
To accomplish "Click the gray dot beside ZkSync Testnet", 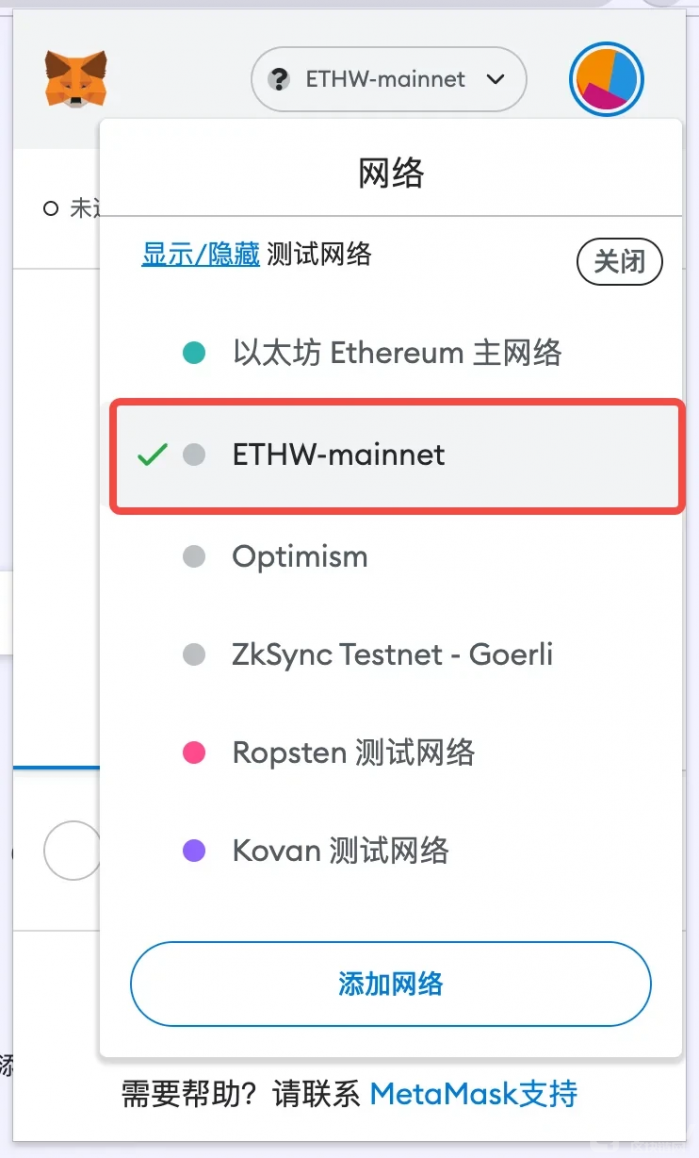I will 194,655.
